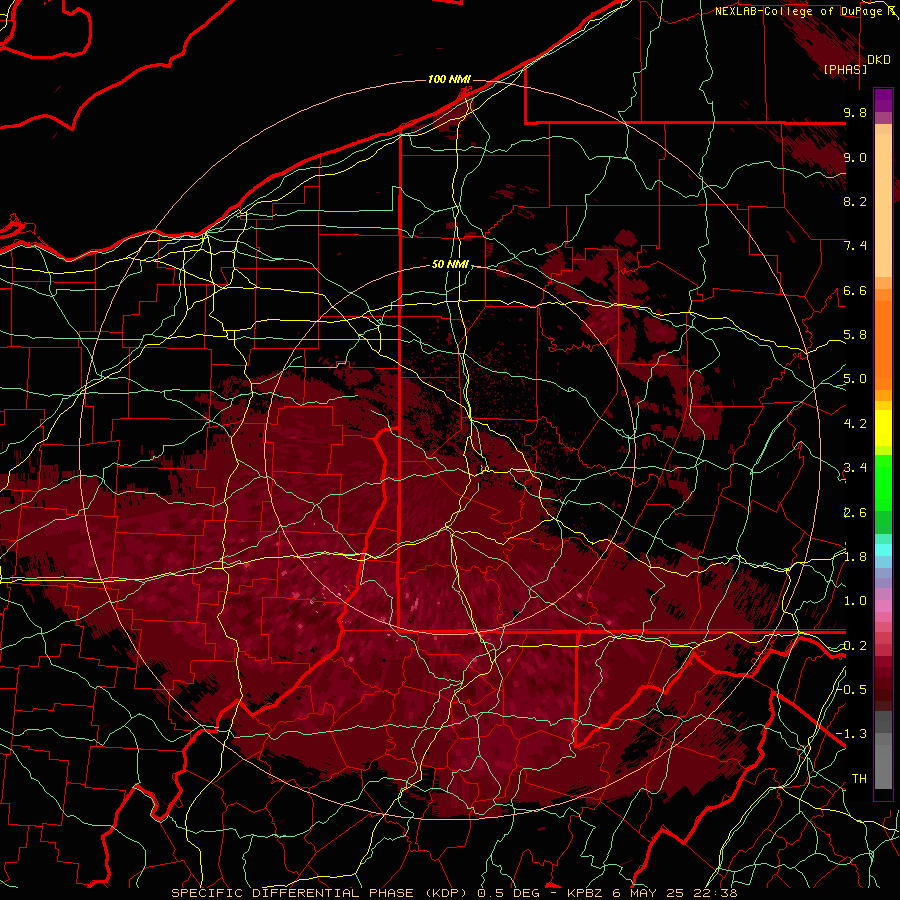This screenshot has height=900, width=900.
Task: Select the 9.0 legend value
Action: pyautogui.click(x=855, y=157)
